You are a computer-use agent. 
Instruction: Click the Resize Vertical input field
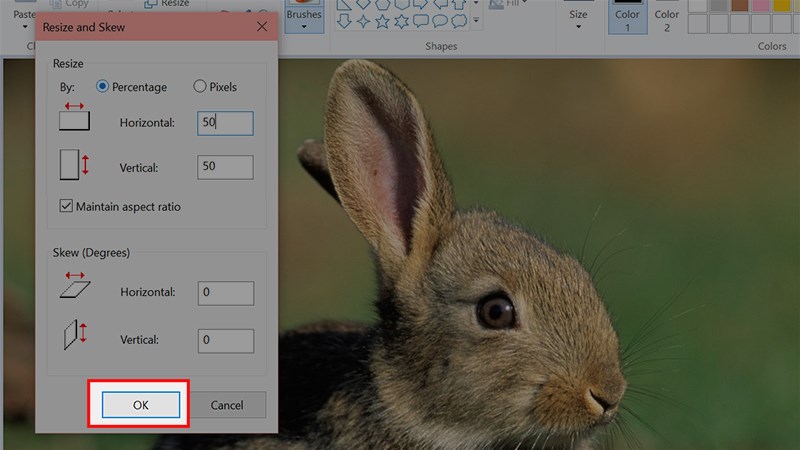pos(225,167)
